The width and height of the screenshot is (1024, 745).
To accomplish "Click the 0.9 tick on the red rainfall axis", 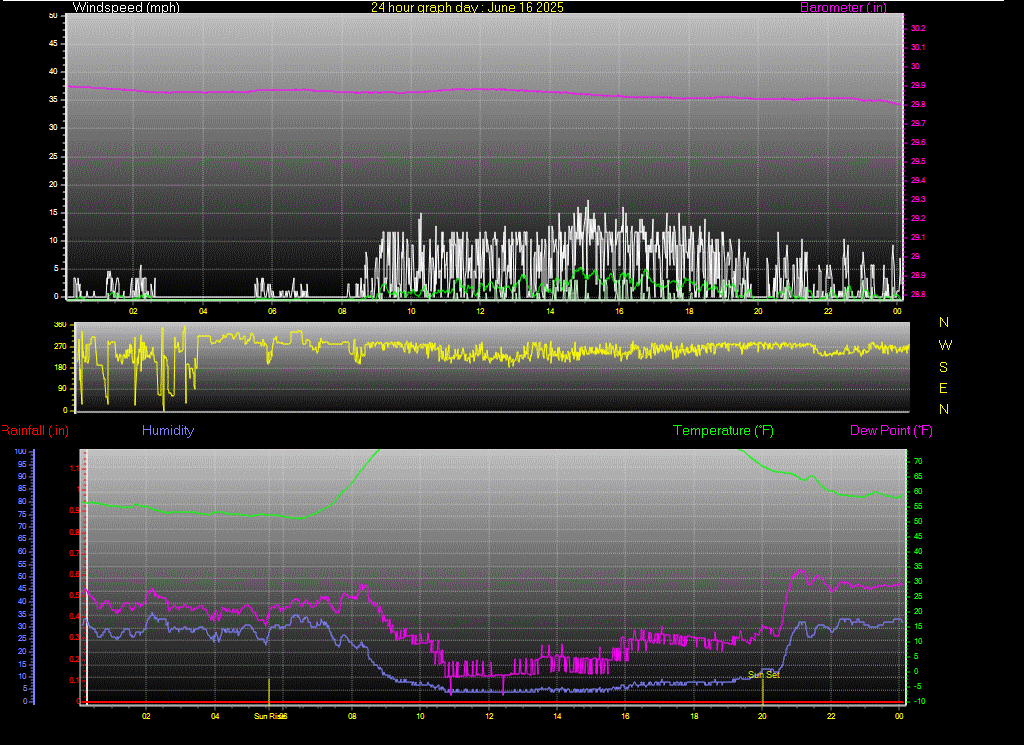I will 74,511.
